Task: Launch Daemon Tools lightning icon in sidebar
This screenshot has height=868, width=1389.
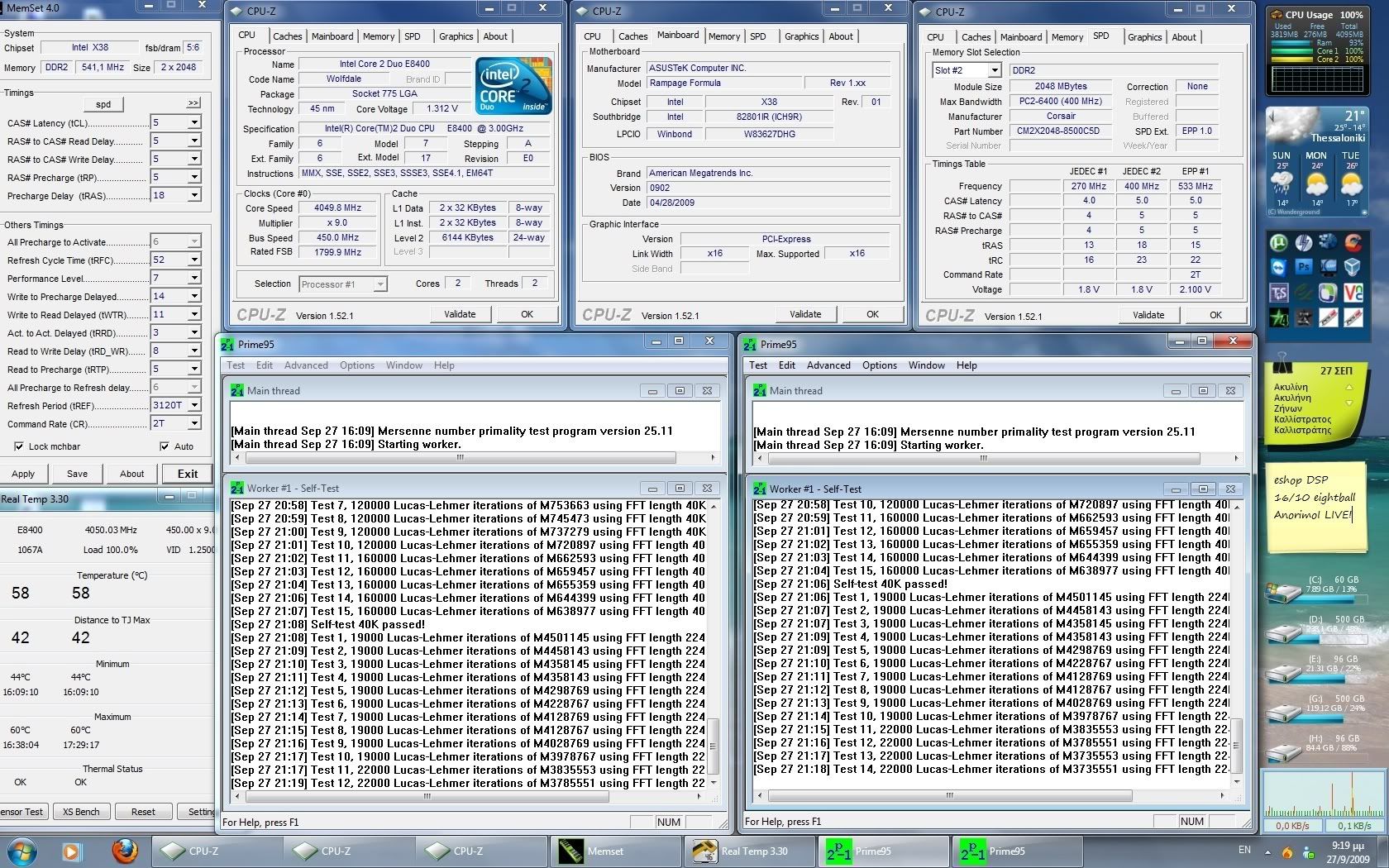Action: click(x=1304, y=242)
